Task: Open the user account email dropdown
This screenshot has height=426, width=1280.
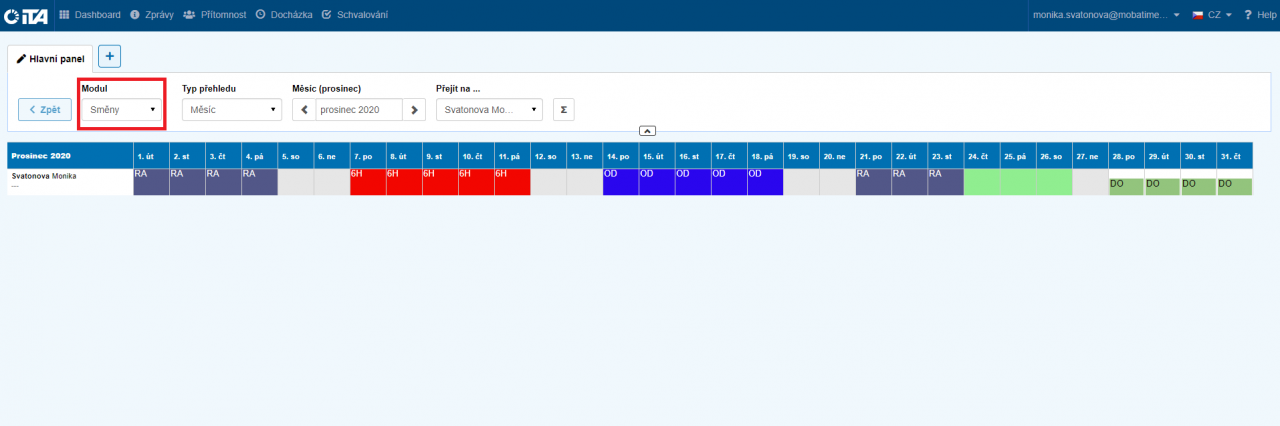Action: click(x=1106, y=15)
